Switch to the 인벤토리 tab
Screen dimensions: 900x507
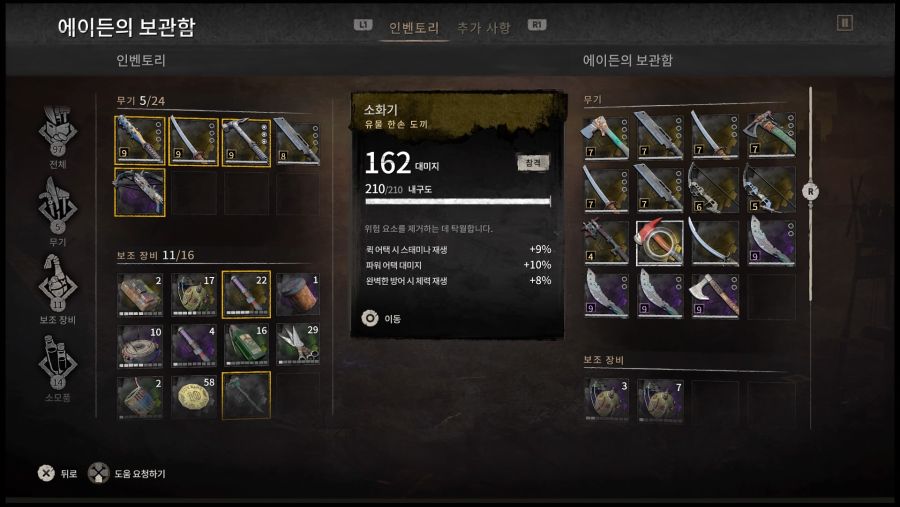[x=414, y=28]
